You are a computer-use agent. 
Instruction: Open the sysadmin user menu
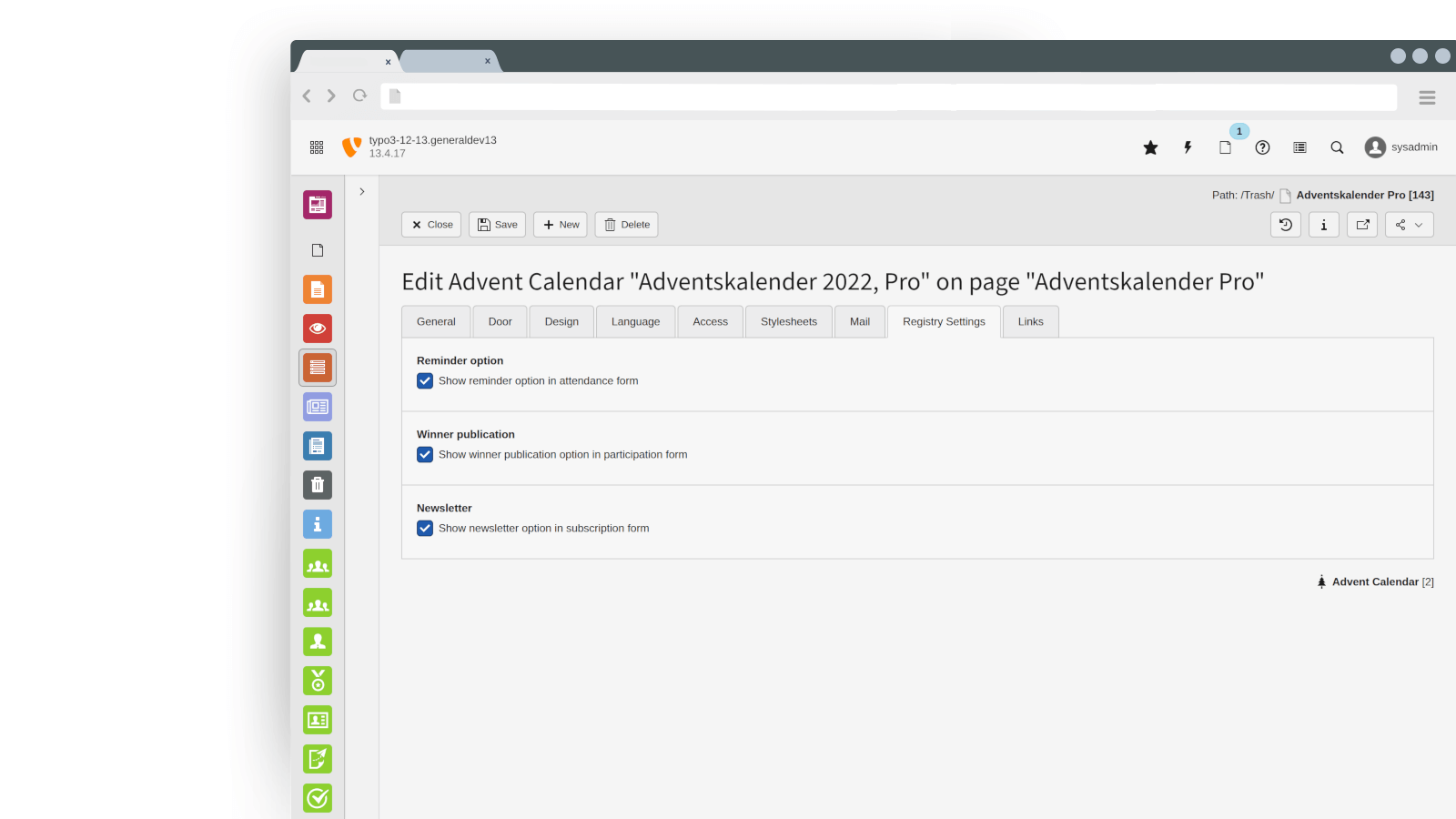(1401, 147)
